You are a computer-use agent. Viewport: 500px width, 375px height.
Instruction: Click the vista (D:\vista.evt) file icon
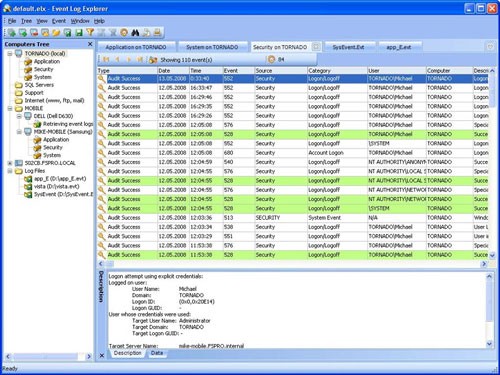[28, 187]
